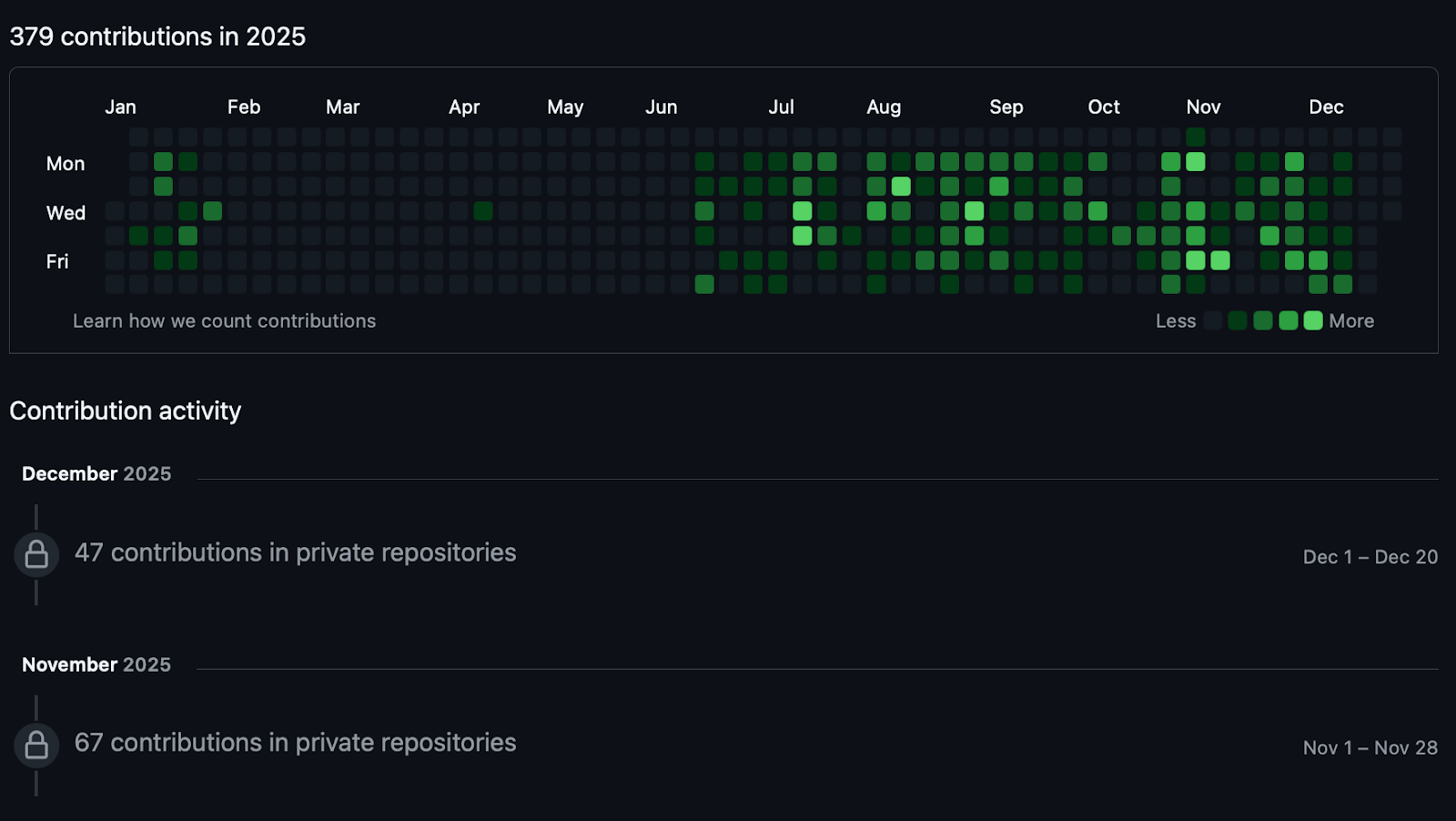Click the November 2025 section heading
This screenshot has width=1456, height=821.
(x=96, y=665)
